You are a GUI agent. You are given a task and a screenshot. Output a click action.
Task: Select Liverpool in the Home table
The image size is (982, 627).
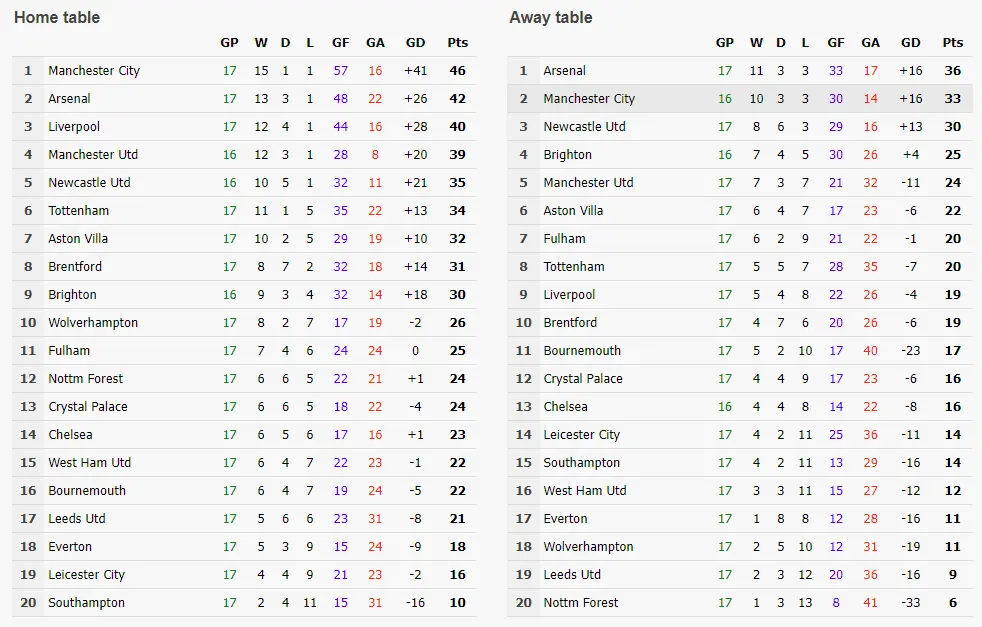[74, 127]
